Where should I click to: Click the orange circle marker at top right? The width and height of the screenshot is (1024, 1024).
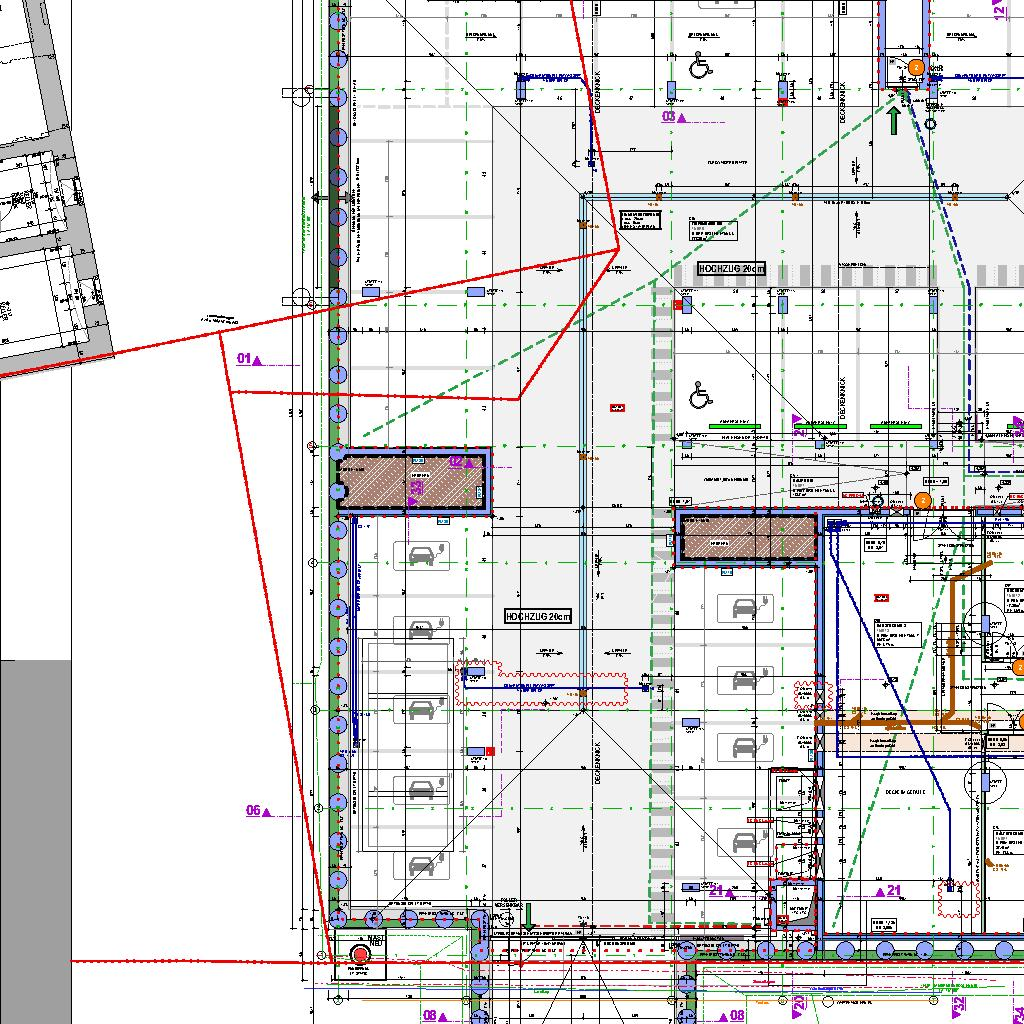click(x=916, y=67)
